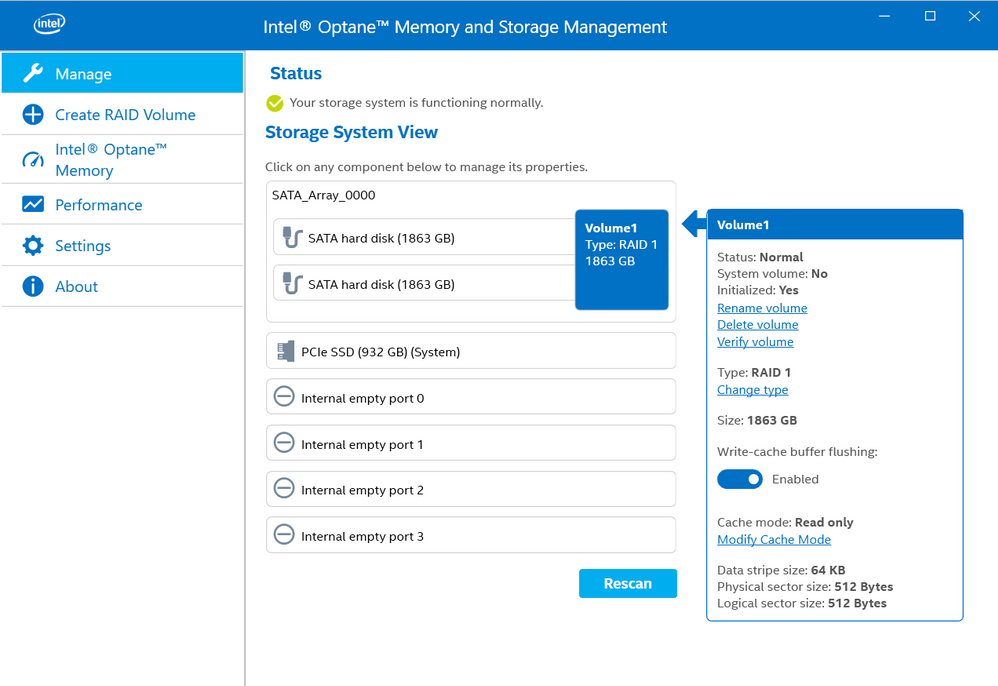Image resolution: width=998 pixels, height=686 pixels.
Task: Click the first SATA hard disk cable icon
Action: [x=292, y=238]
